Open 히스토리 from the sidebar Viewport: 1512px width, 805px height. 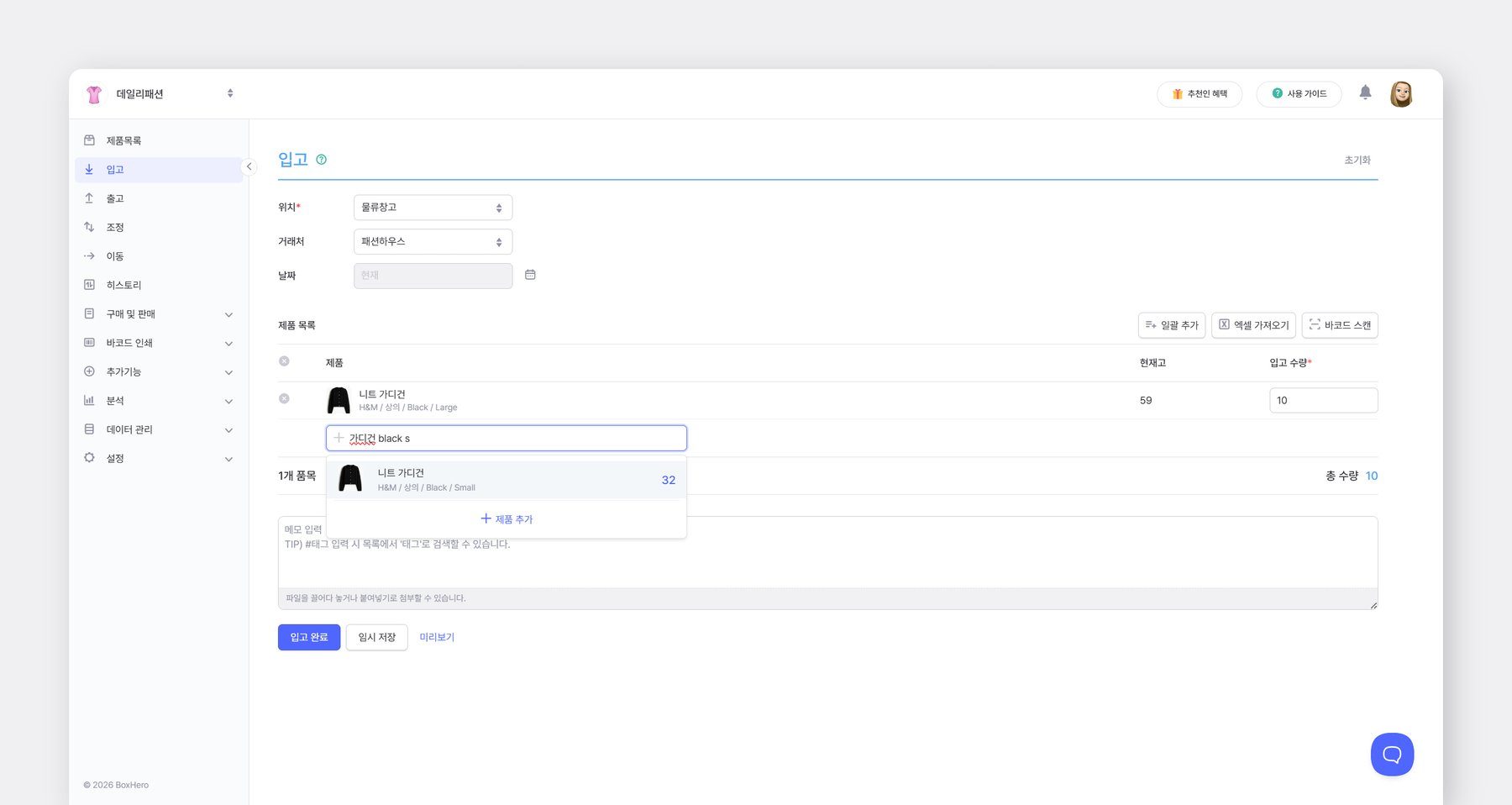123,286
